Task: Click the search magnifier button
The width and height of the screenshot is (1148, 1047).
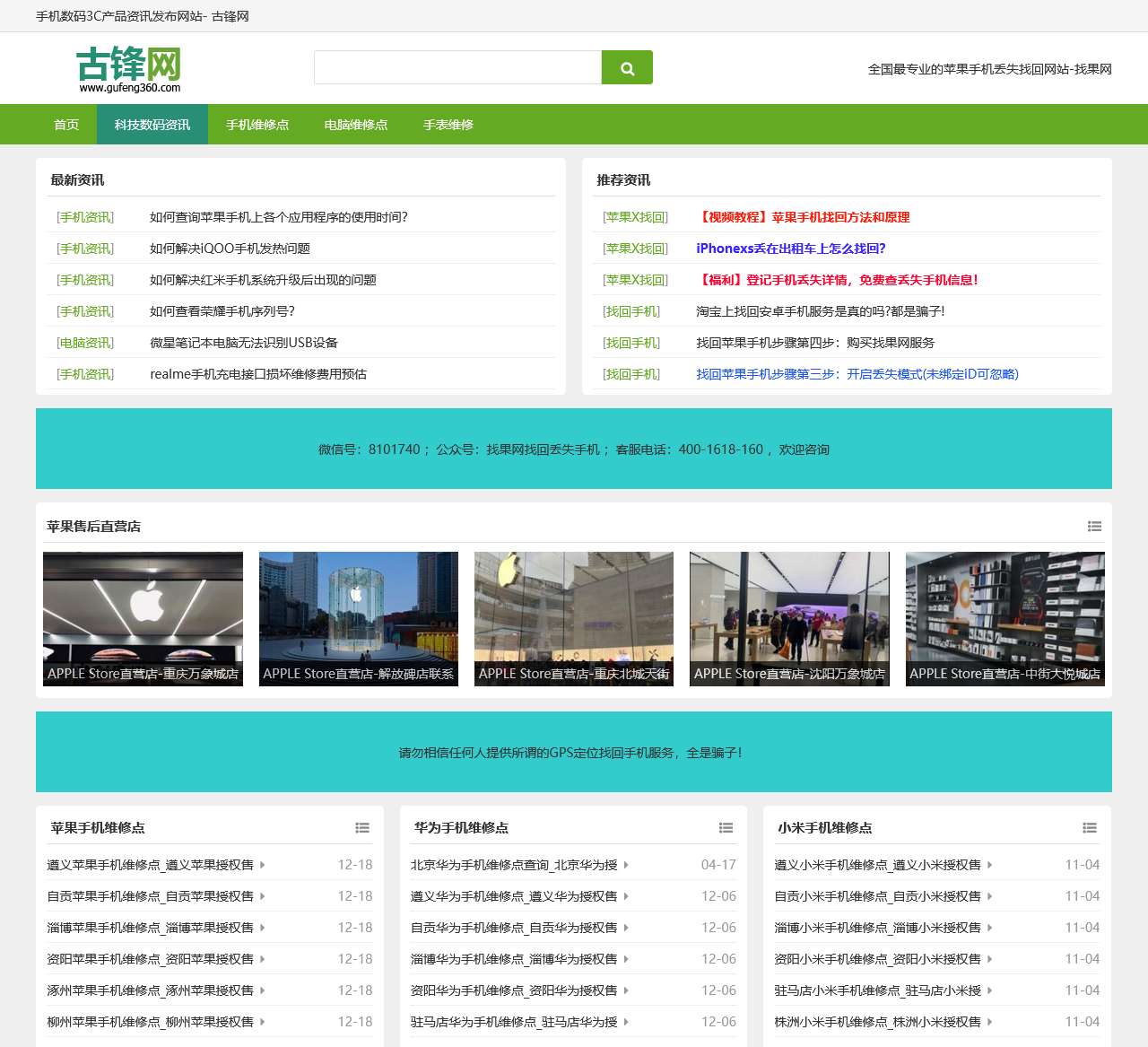Action: 626,67
